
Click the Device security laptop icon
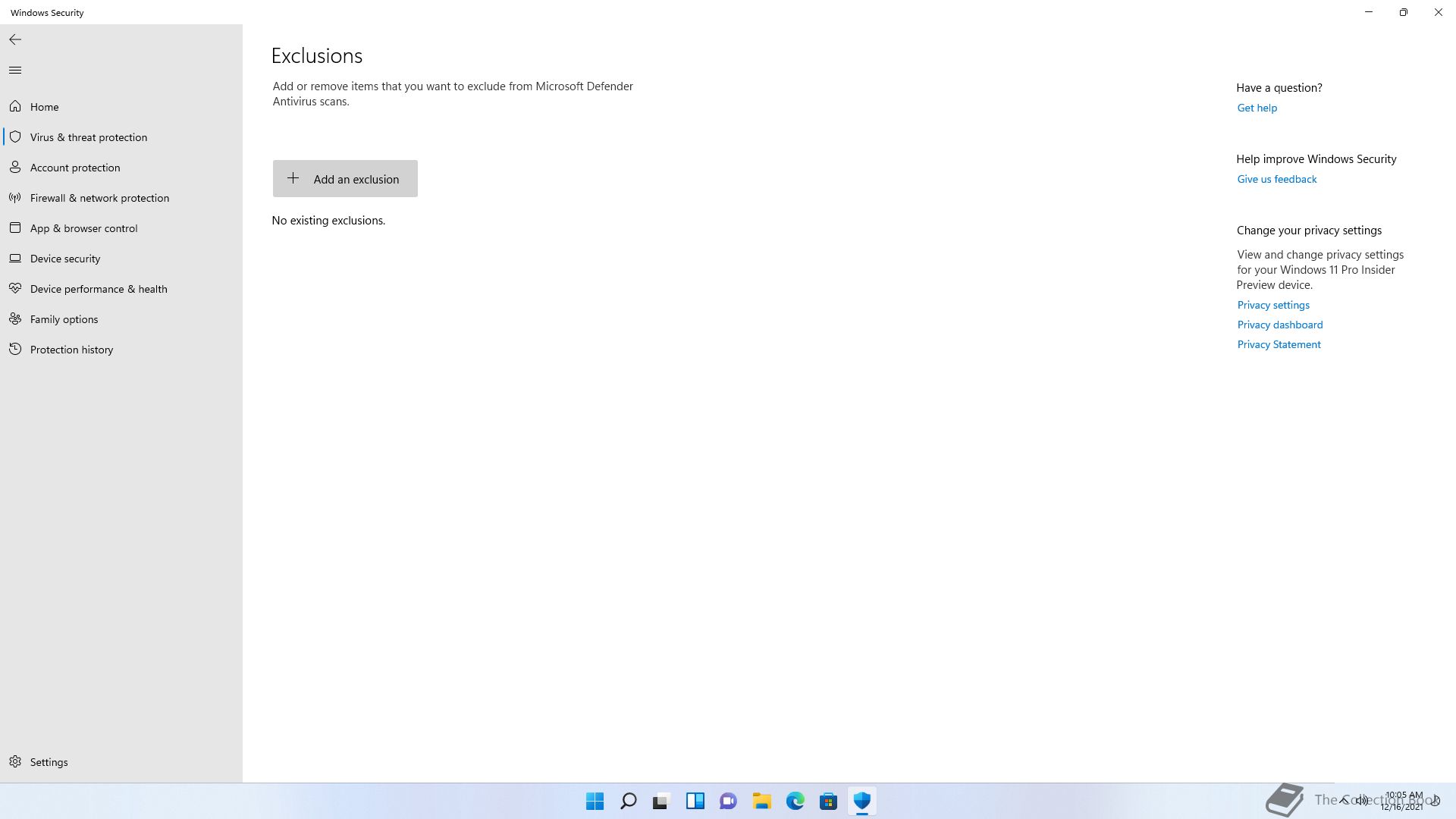click(15, 258)
